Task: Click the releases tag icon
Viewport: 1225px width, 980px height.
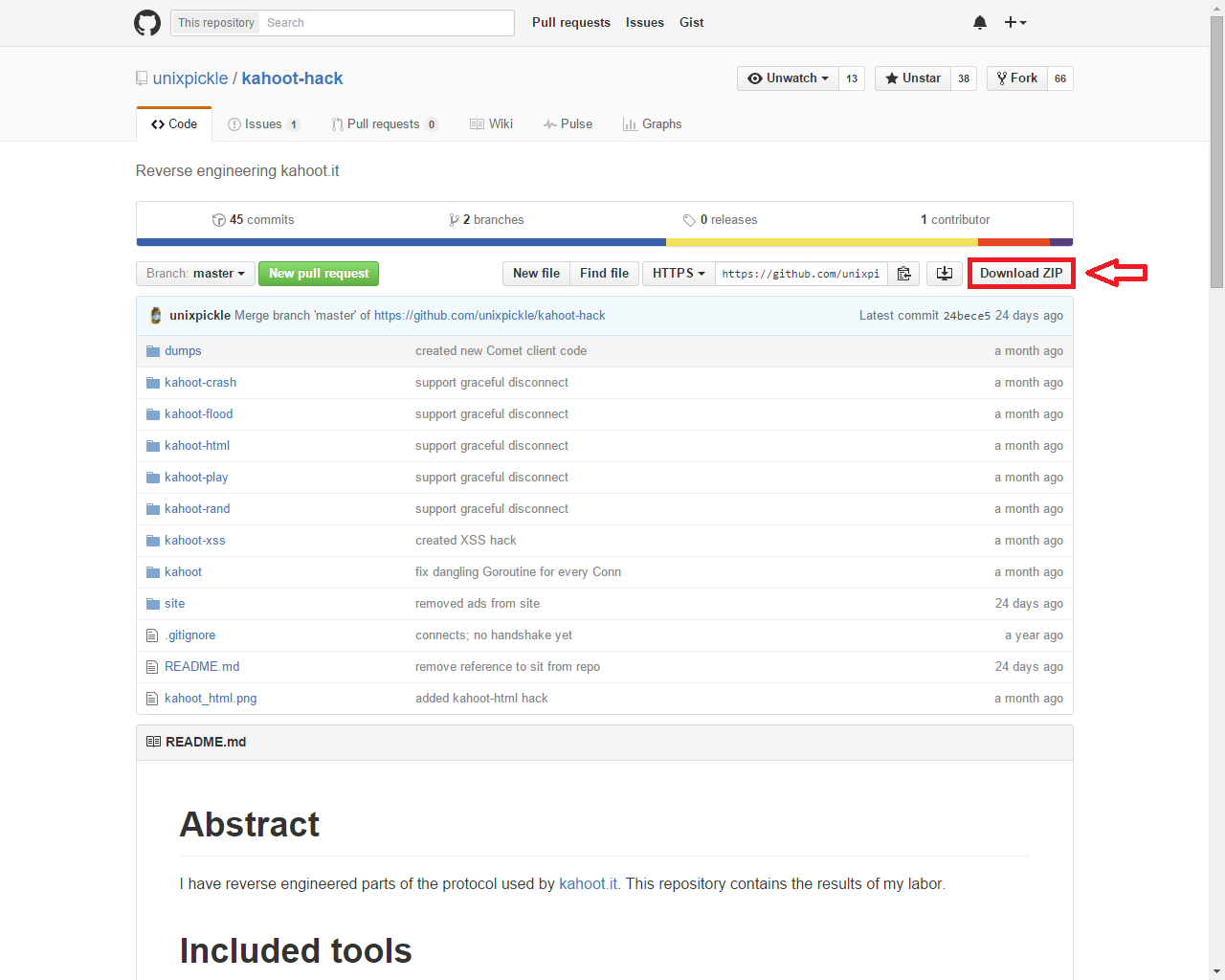Action: (x=689, y=220)
